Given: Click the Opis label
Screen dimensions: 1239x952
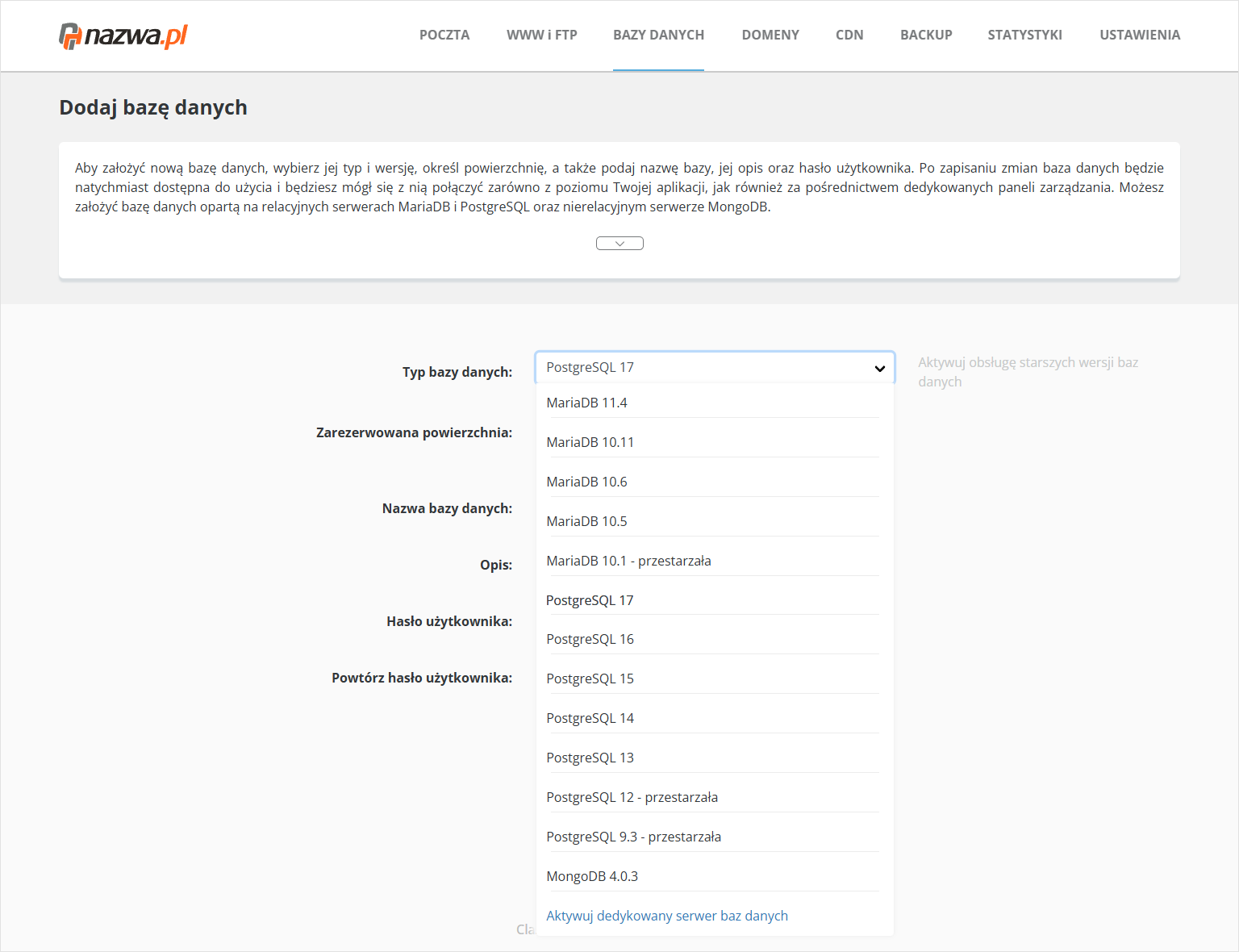Looking at the screenshot, I should (x=496, y=565).
